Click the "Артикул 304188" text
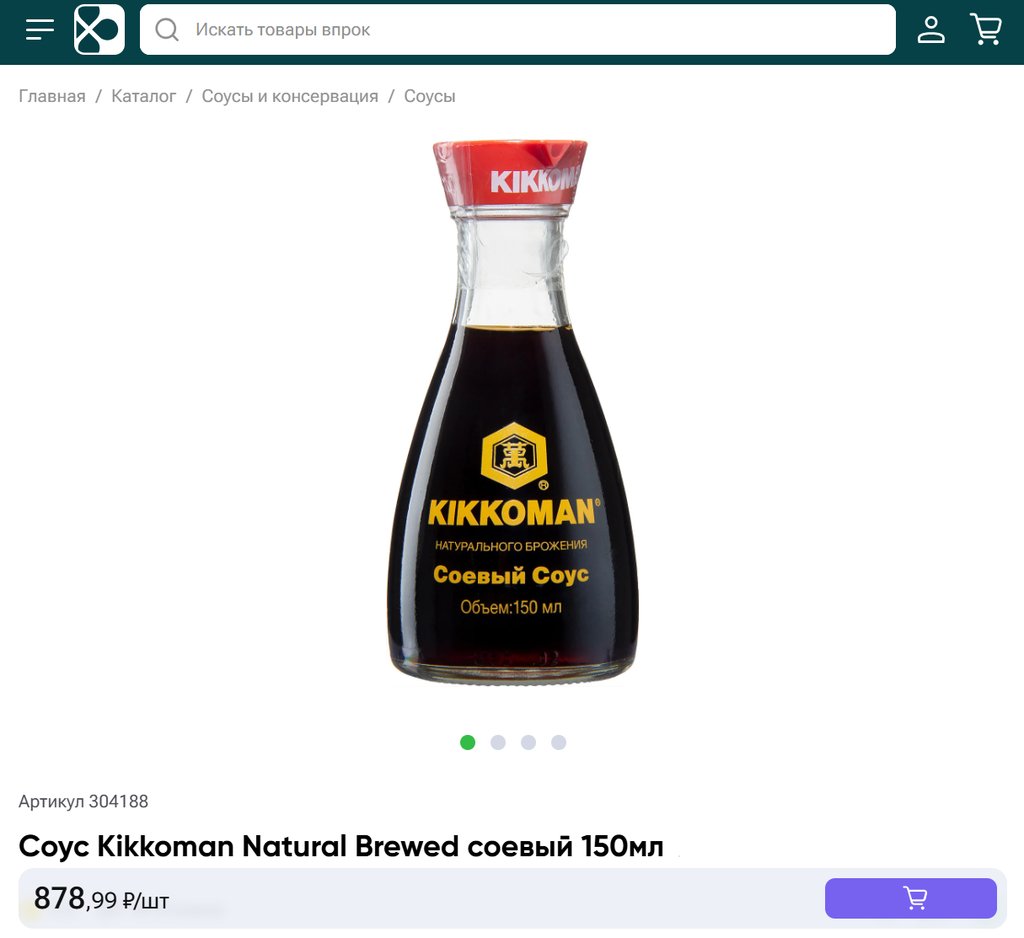 [84, 801]
